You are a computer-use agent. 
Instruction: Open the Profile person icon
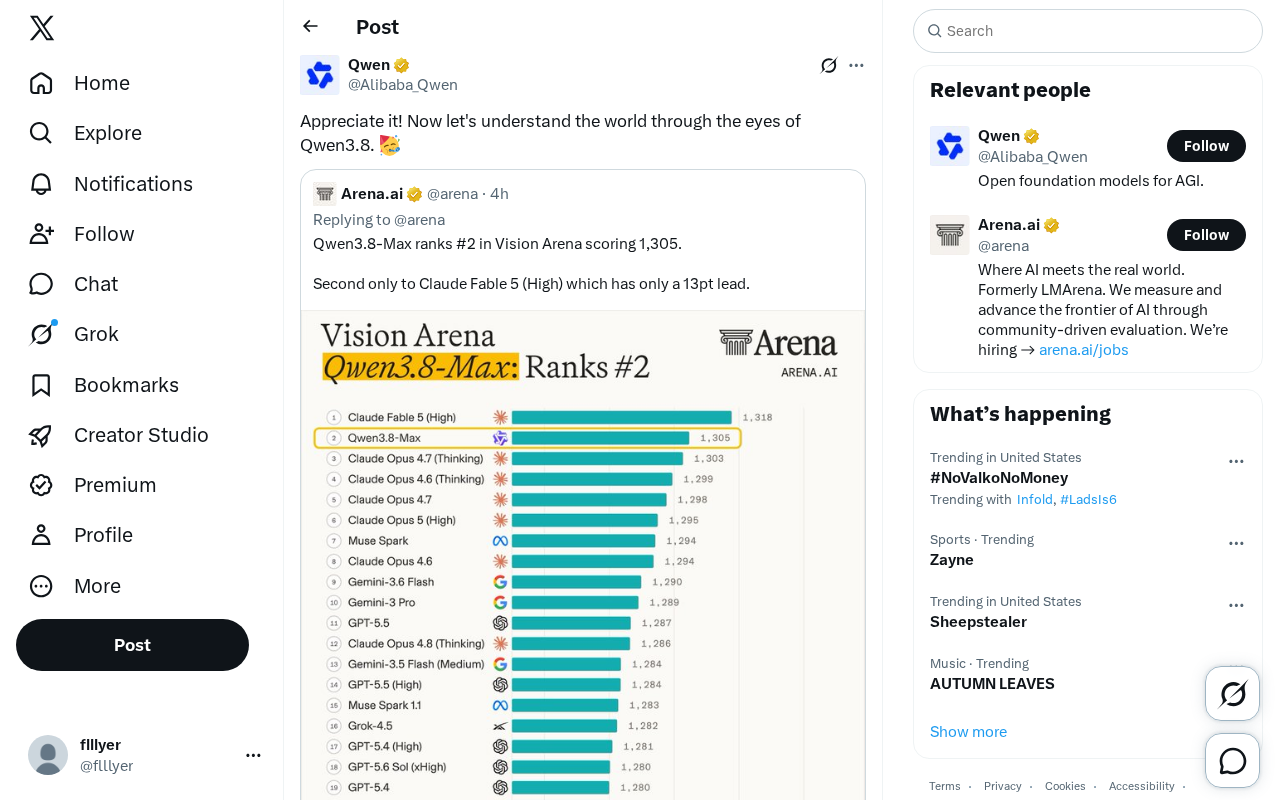[x=41, y=535]
